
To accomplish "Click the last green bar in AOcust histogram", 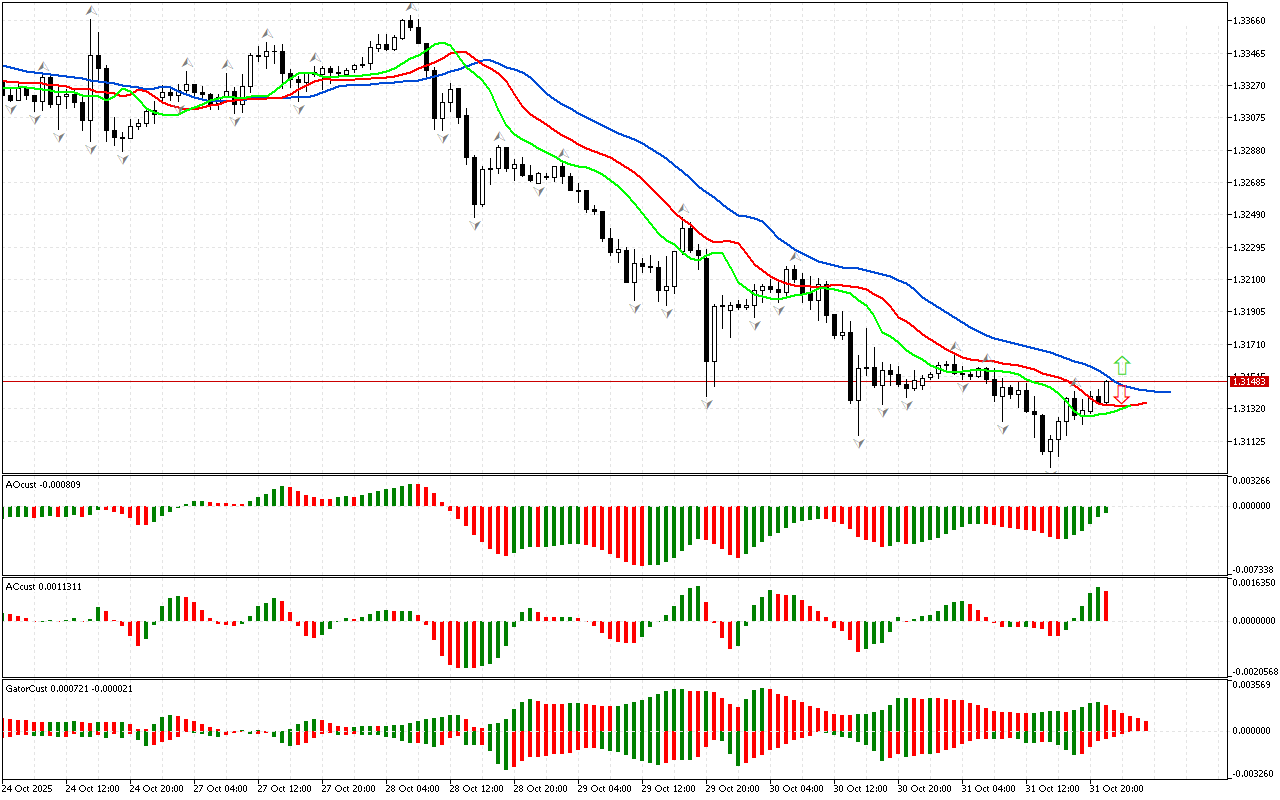I will 1106,509.
